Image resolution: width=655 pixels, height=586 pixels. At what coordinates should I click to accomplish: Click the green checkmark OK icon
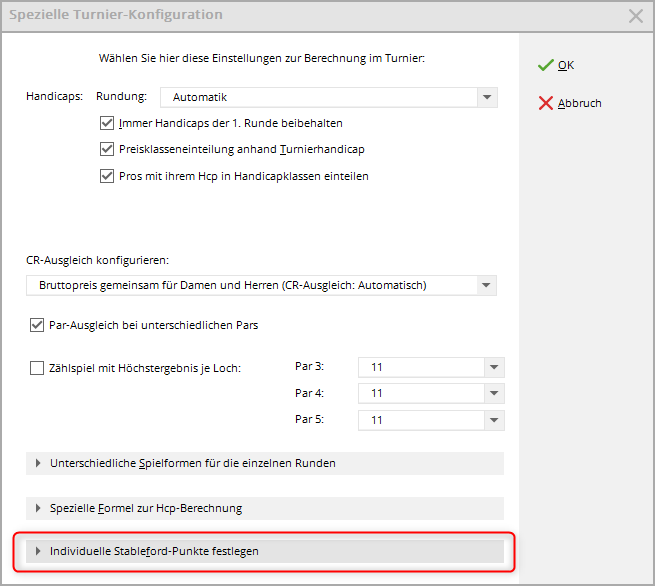click(545, 65)
